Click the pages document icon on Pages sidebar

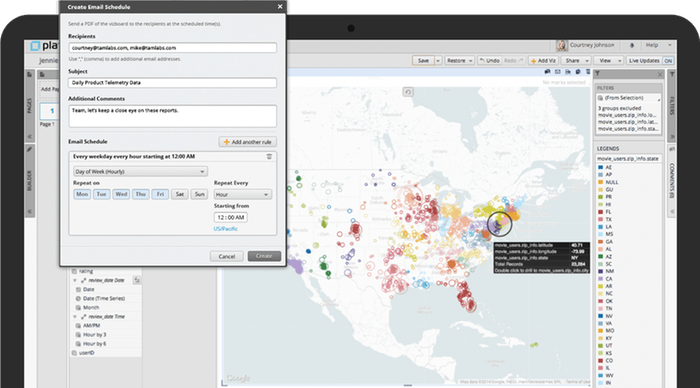(x=29, y=75)
